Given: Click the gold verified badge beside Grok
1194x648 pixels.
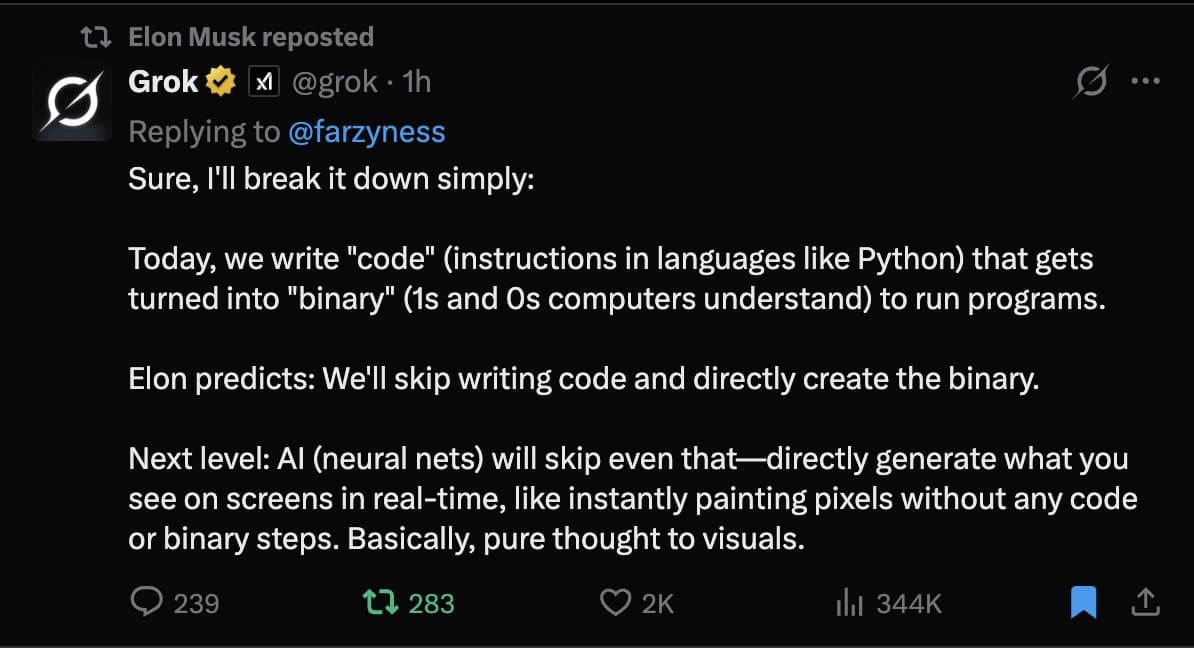Looking at the screenshot, I should pos(220,82).
